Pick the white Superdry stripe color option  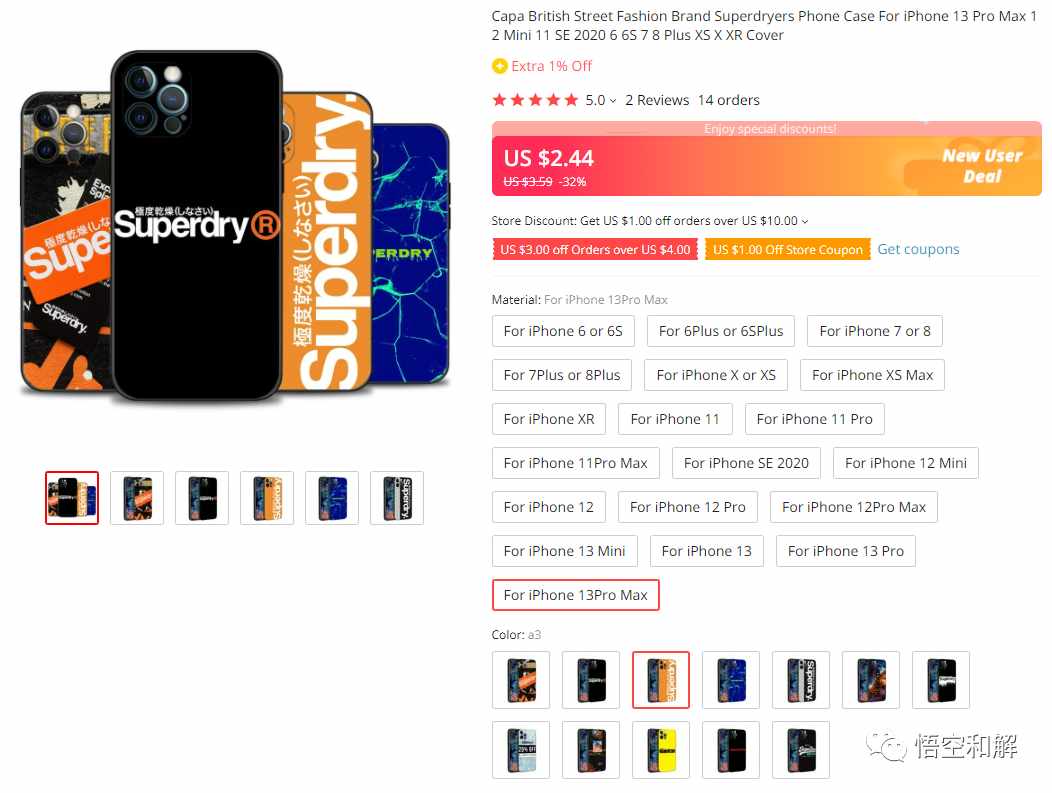pyautogui.click(x=801, y=680)
